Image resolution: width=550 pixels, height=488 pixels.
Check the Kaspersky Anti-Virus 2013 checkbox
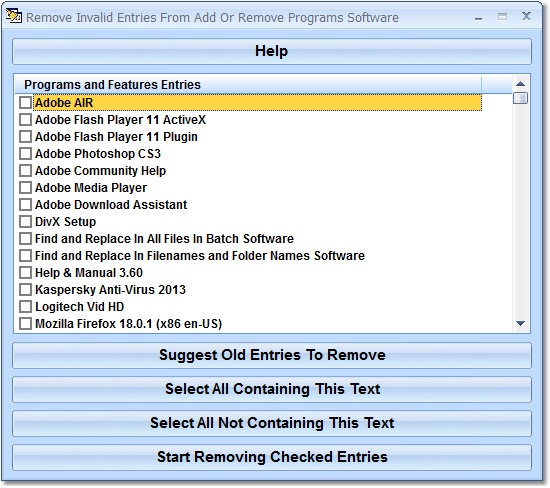[x=25, y=290]
